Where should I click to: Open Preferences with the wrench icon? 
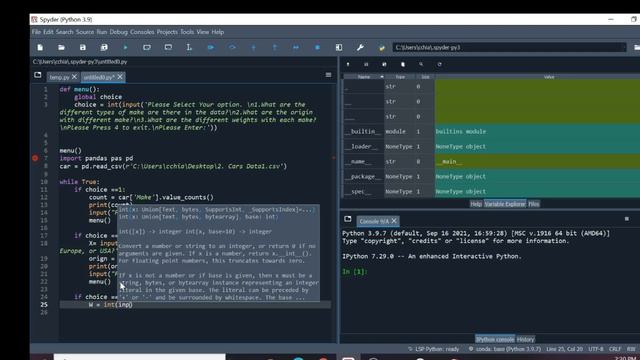(x=360, y=47)
